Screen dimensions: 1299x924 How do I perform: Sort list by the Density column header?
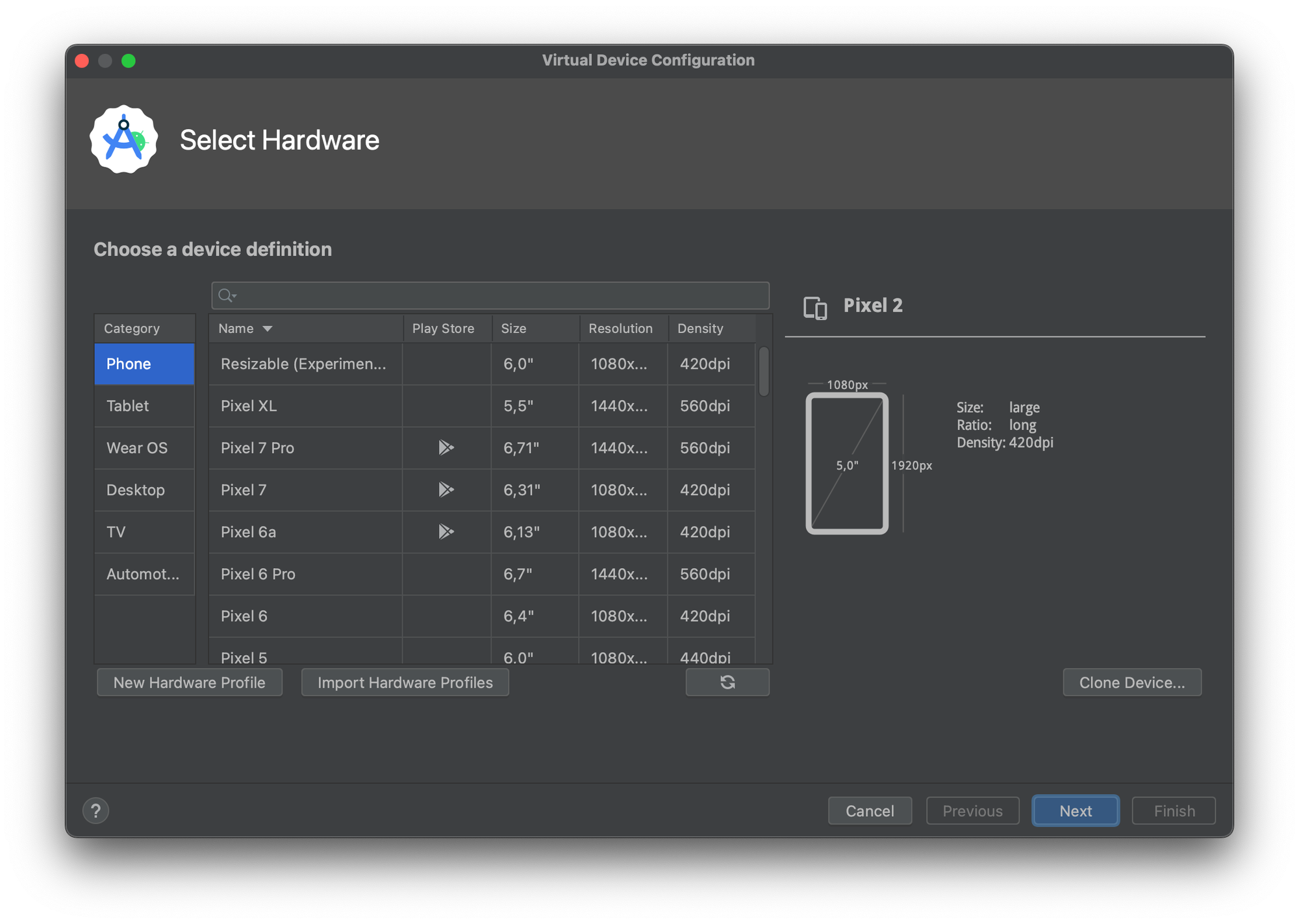click(x=700, y=329)
